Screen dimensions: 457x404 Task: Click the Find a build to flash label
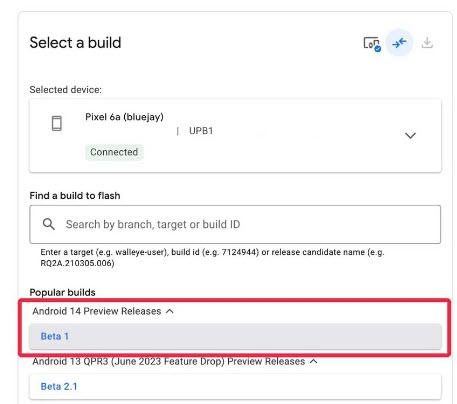pos(75,196)
